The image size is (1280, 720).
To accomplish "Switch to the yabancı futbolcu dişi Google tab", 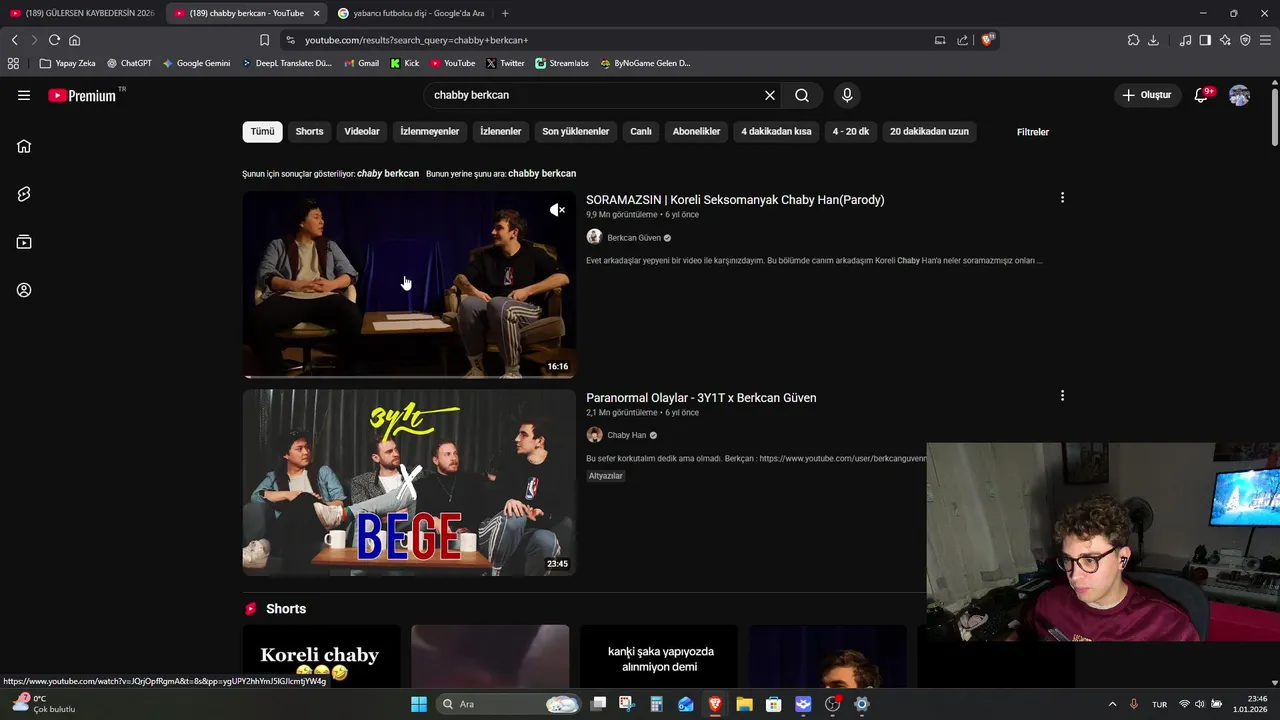I will pos(411,13).
